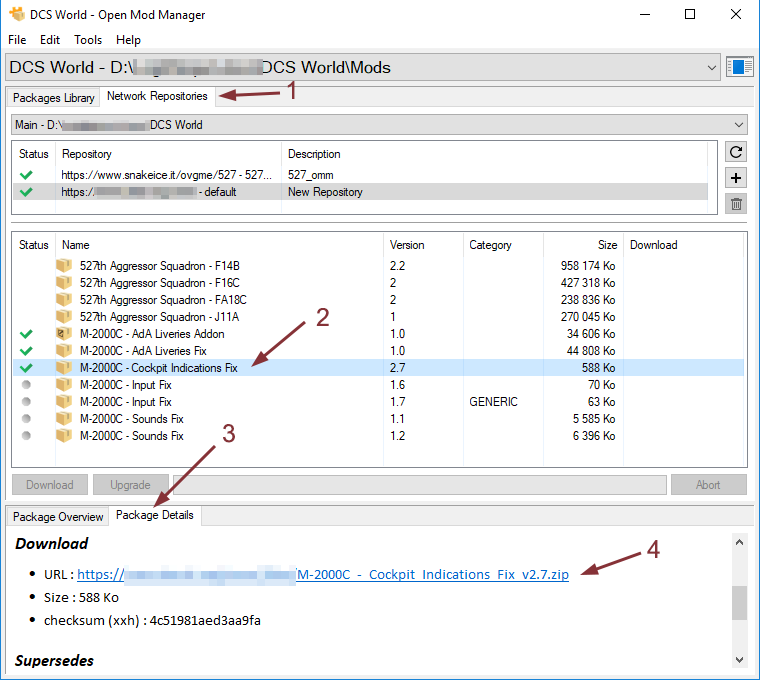Click the download progress bar
760x680 pixels.
[420, 485]
